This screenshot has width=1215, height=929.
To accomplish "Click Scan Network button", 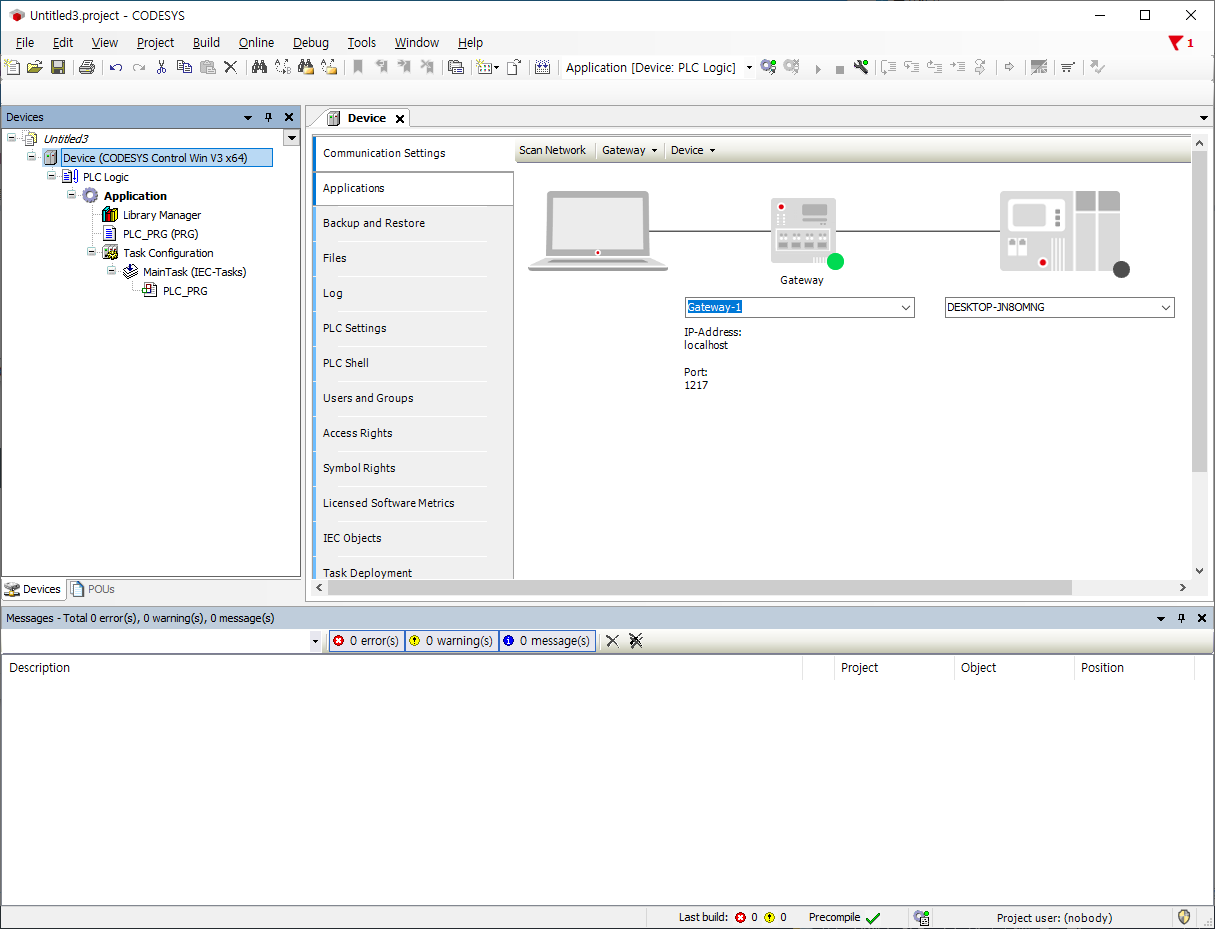I will pos(552,150).
